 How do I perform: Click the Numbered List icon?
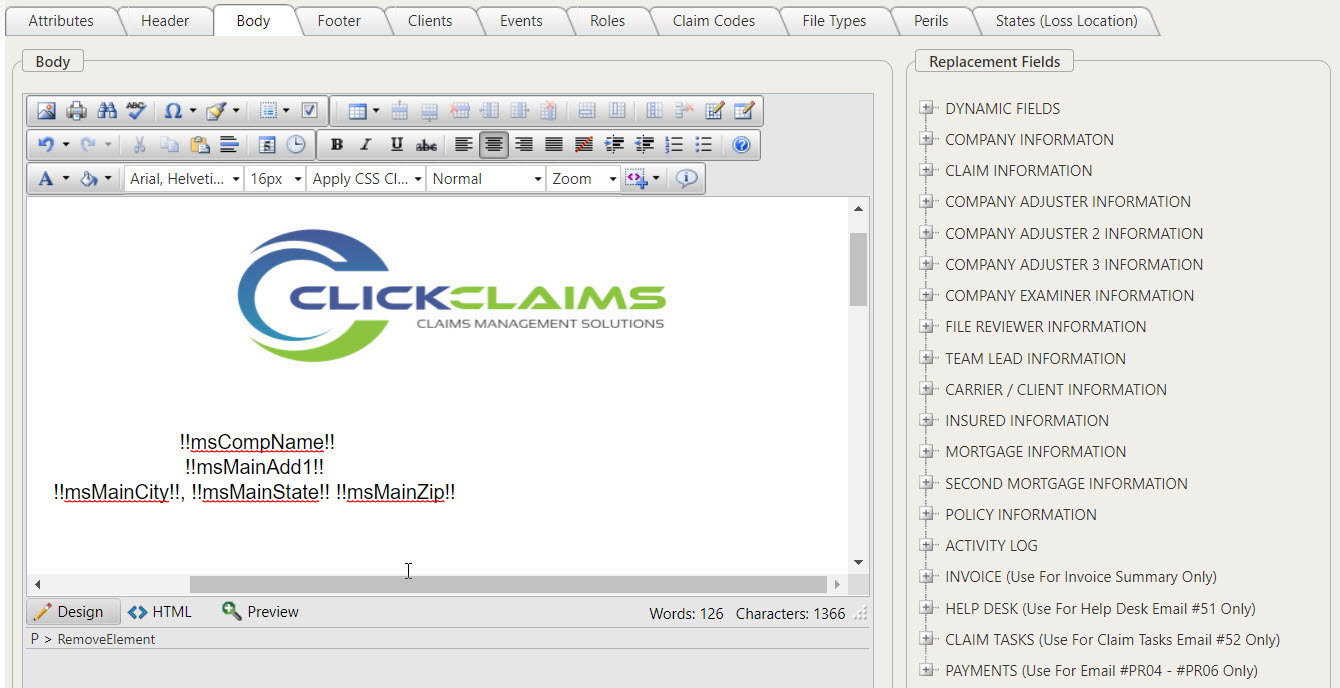(x=674, y=145)
